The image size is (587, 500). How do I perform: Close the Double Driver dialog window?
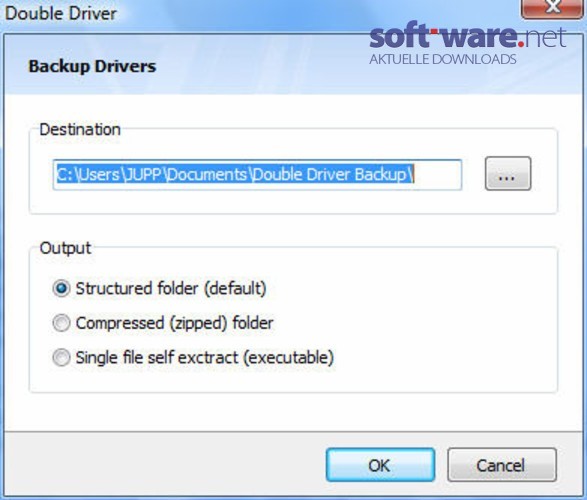pyautogui.click(x=553, y=7)
